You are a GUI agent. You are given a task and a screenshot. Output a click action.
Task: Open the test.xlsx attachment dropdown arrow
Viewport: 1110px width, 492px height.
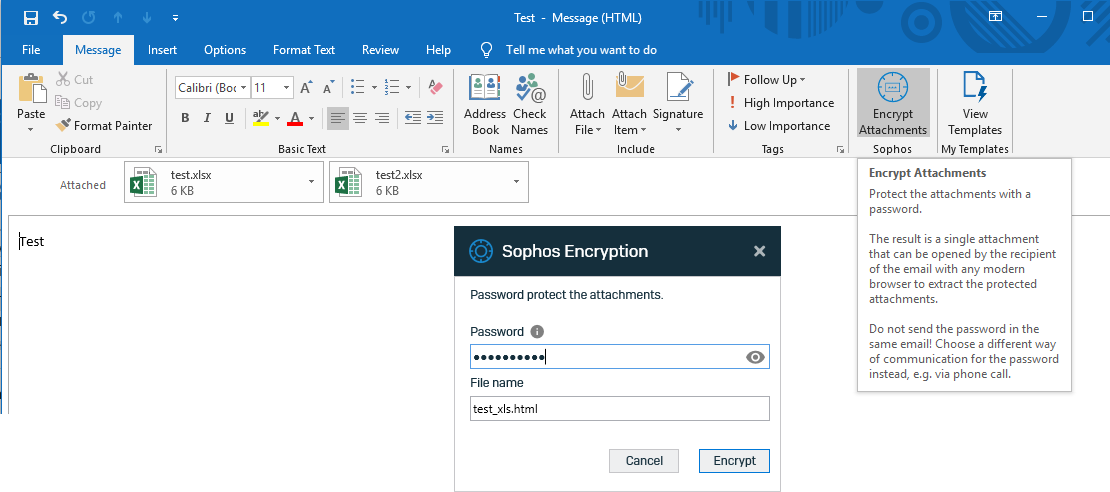point(311,182)
